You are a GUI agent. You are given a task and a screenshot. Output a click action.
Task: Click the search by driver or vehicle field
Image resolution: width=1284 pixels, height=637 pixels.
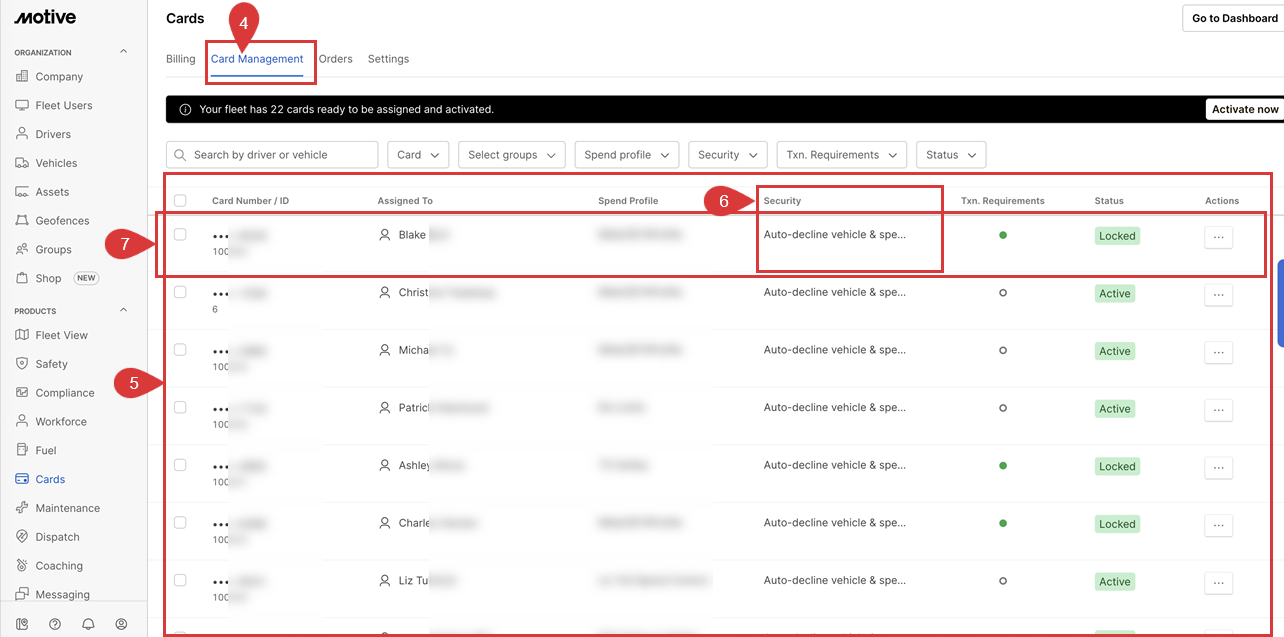272,155
